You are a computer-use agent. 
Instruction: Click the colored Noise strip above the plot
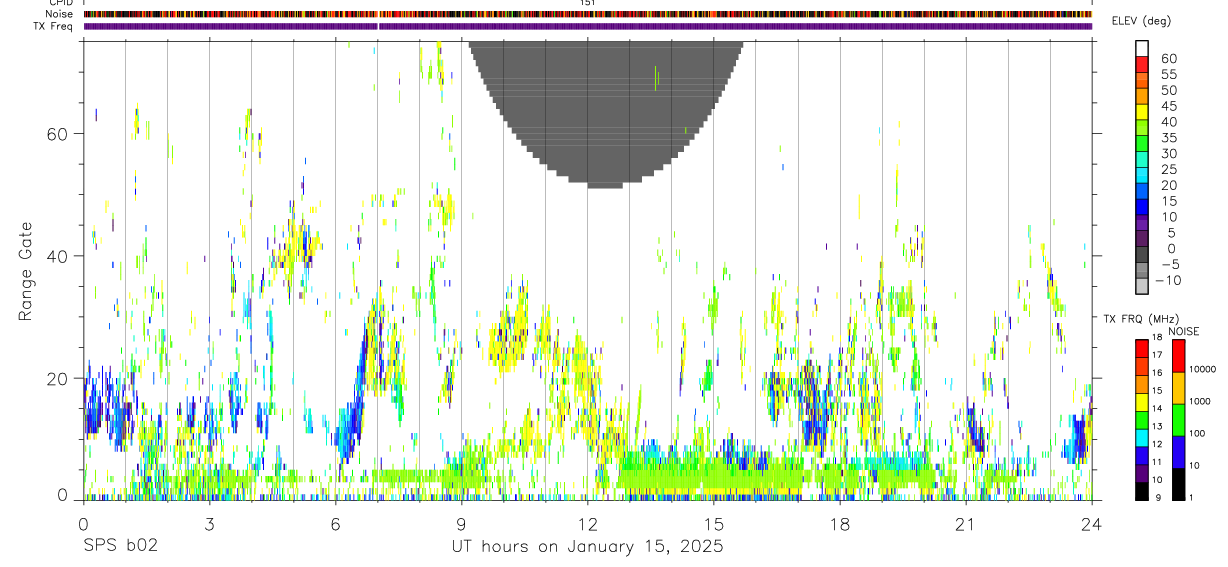point(587,14)
